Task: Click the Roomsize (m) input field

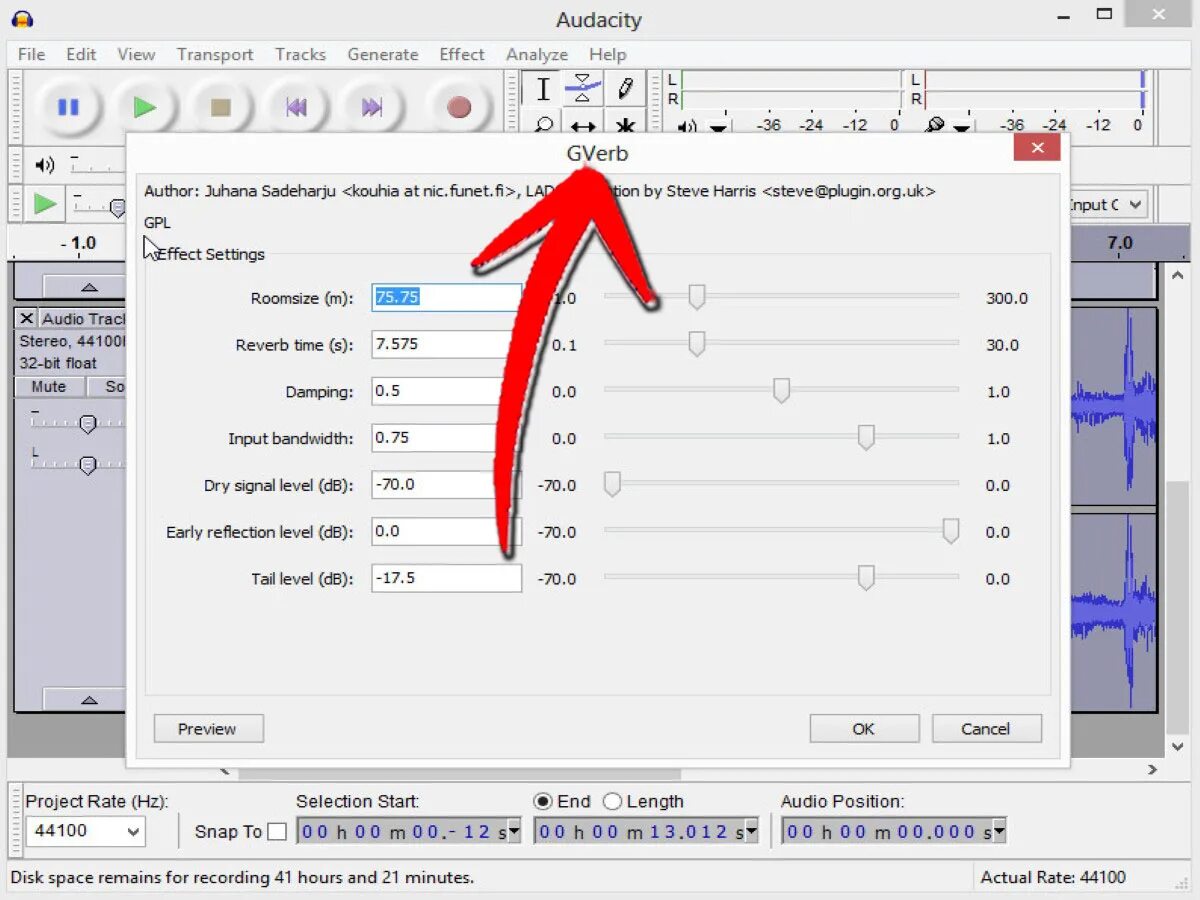Action: (446, 297)
